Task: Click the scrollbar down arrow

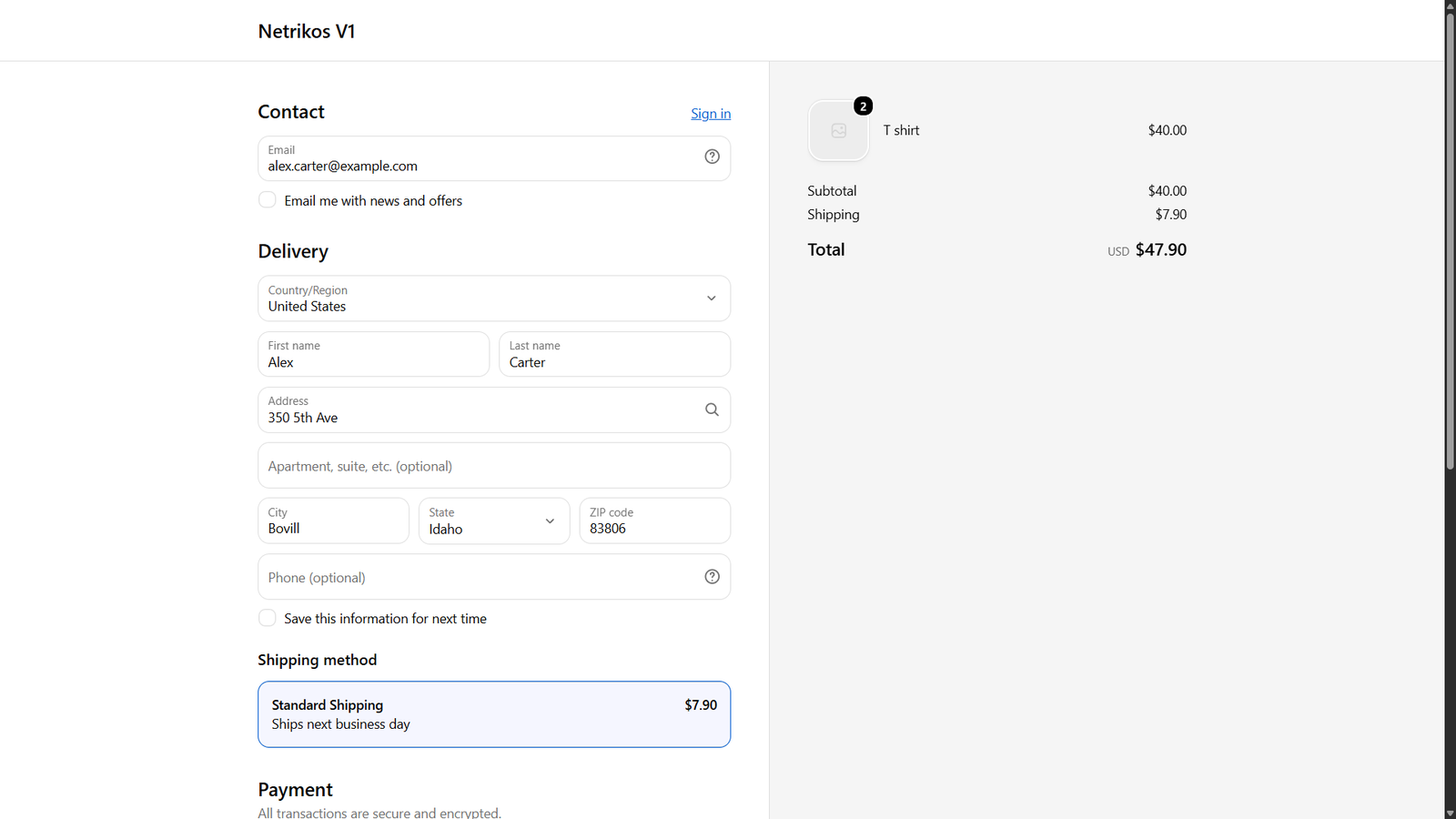Action: click(1451, 813)
